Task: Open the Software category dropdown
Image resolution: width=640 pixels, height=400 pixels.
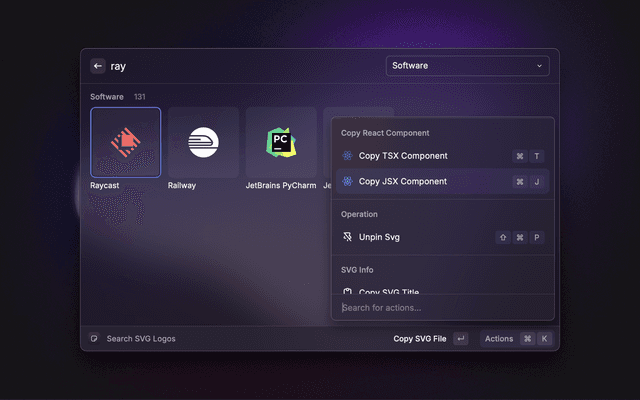Action: [x=467, y=66]
